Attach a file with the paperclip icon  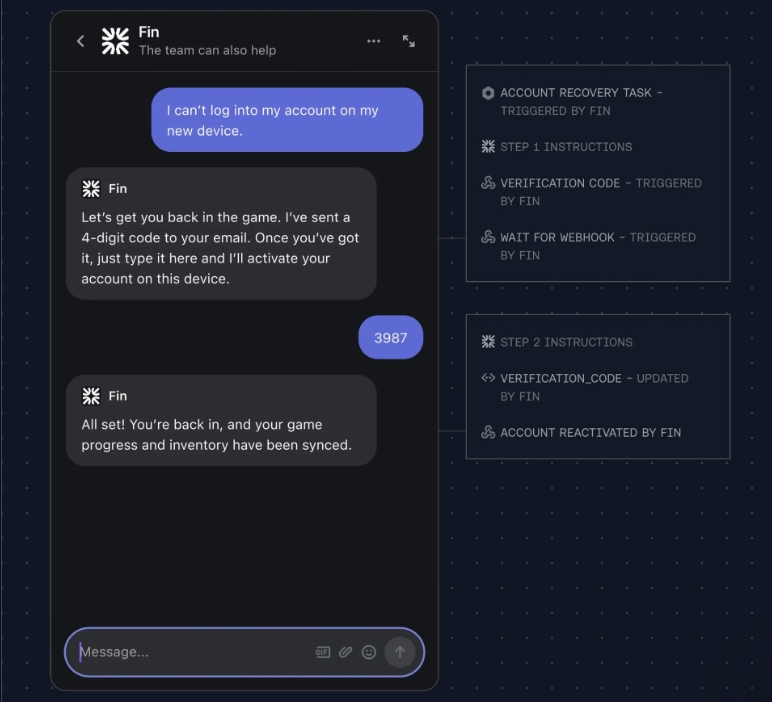point(346,652)
